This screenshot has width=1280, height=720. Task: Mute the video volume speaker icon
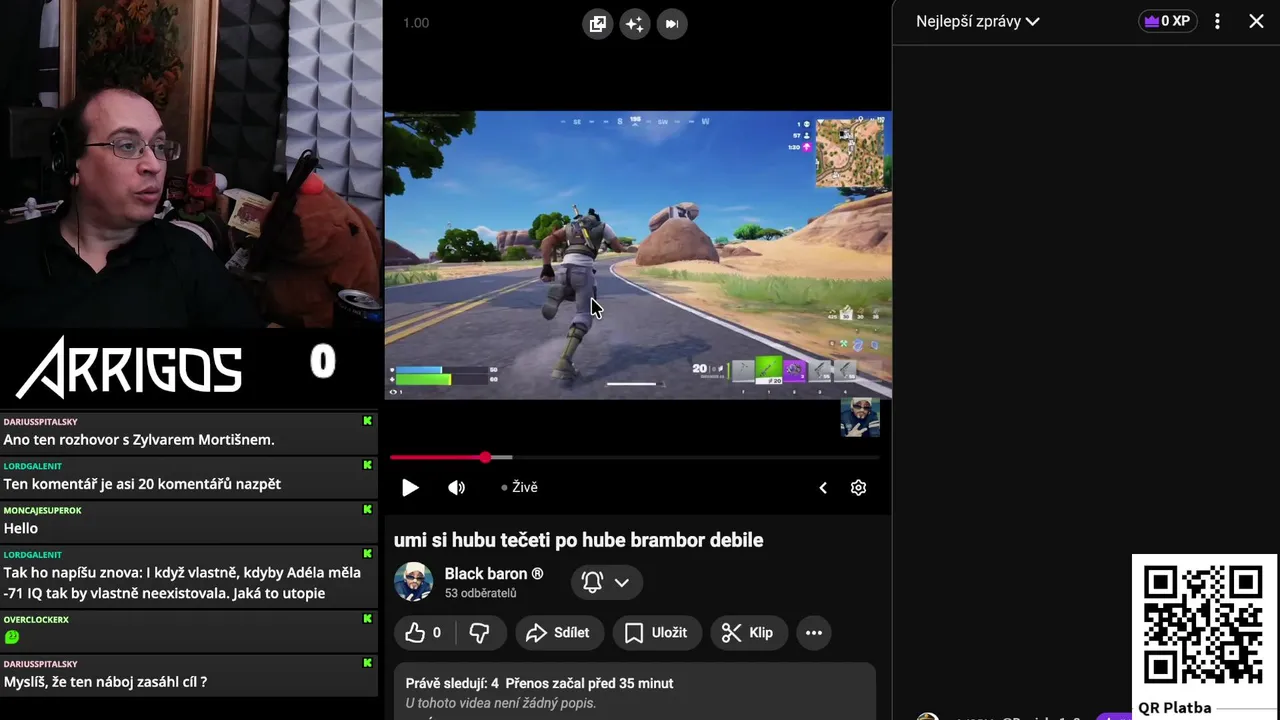tap(456, 488)
